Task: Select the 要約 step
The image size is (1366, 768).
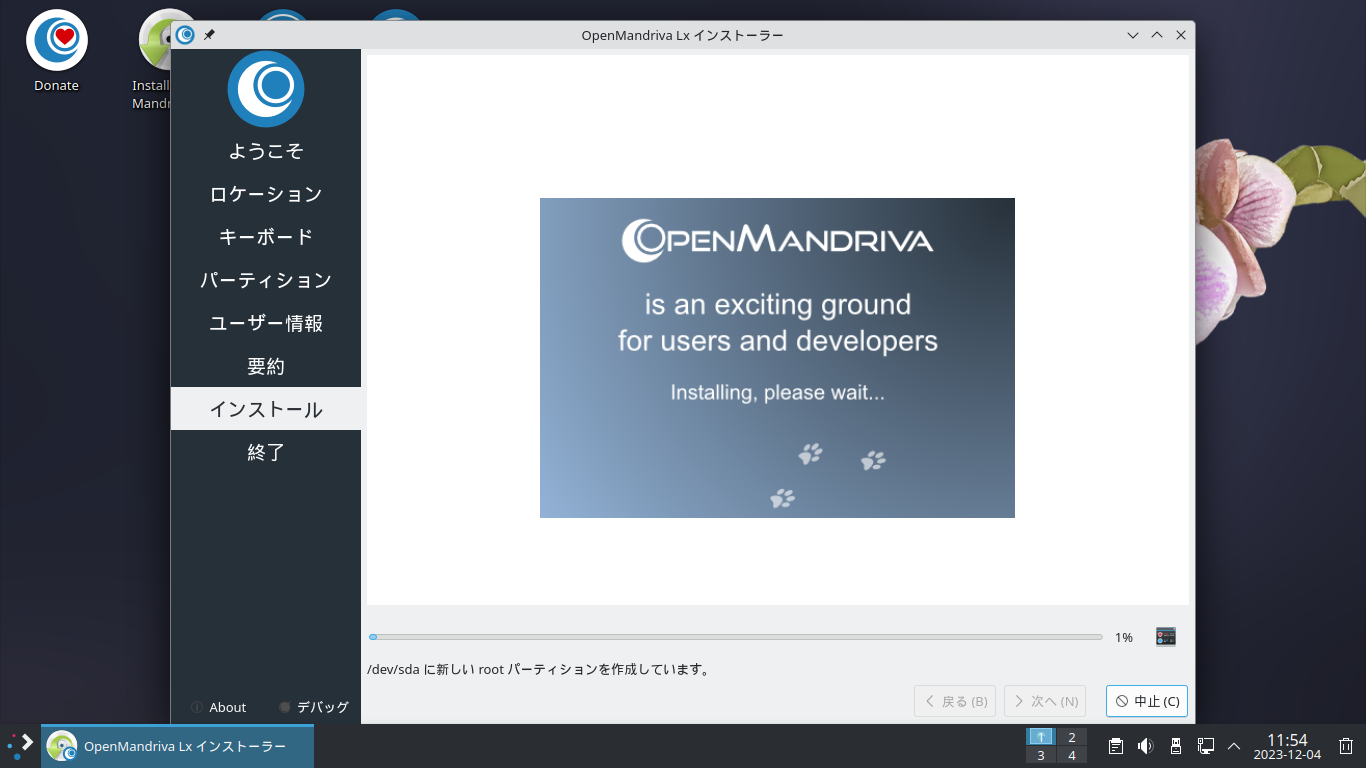Action: (x=266, y=366)
